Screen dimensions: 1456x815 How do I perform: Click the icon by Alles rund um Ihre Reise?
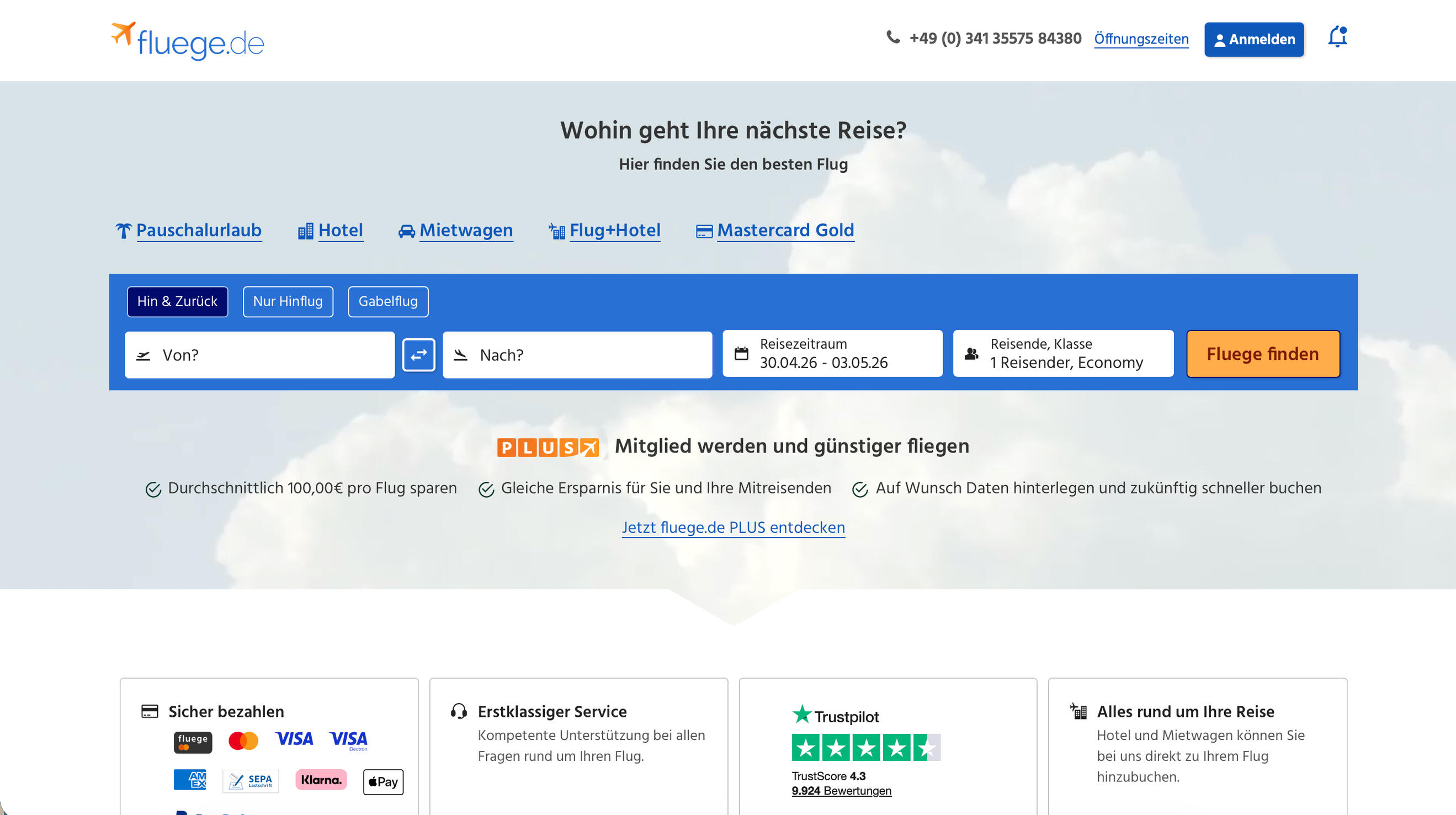click(1078, 711)
